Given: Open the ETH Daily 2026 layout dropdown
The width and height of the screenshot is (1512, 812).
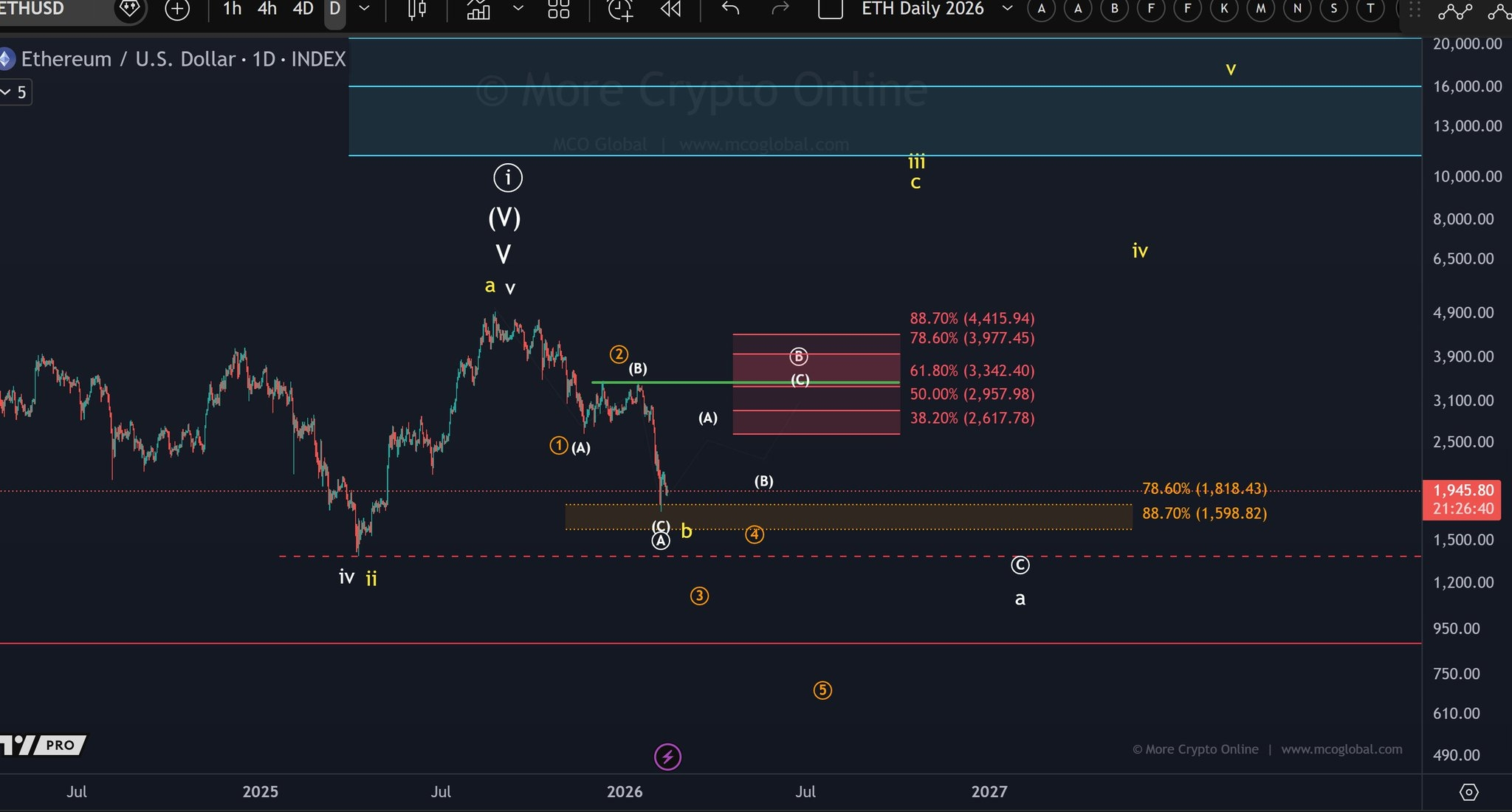Looking at the screenshot, I should (1007, 10).
